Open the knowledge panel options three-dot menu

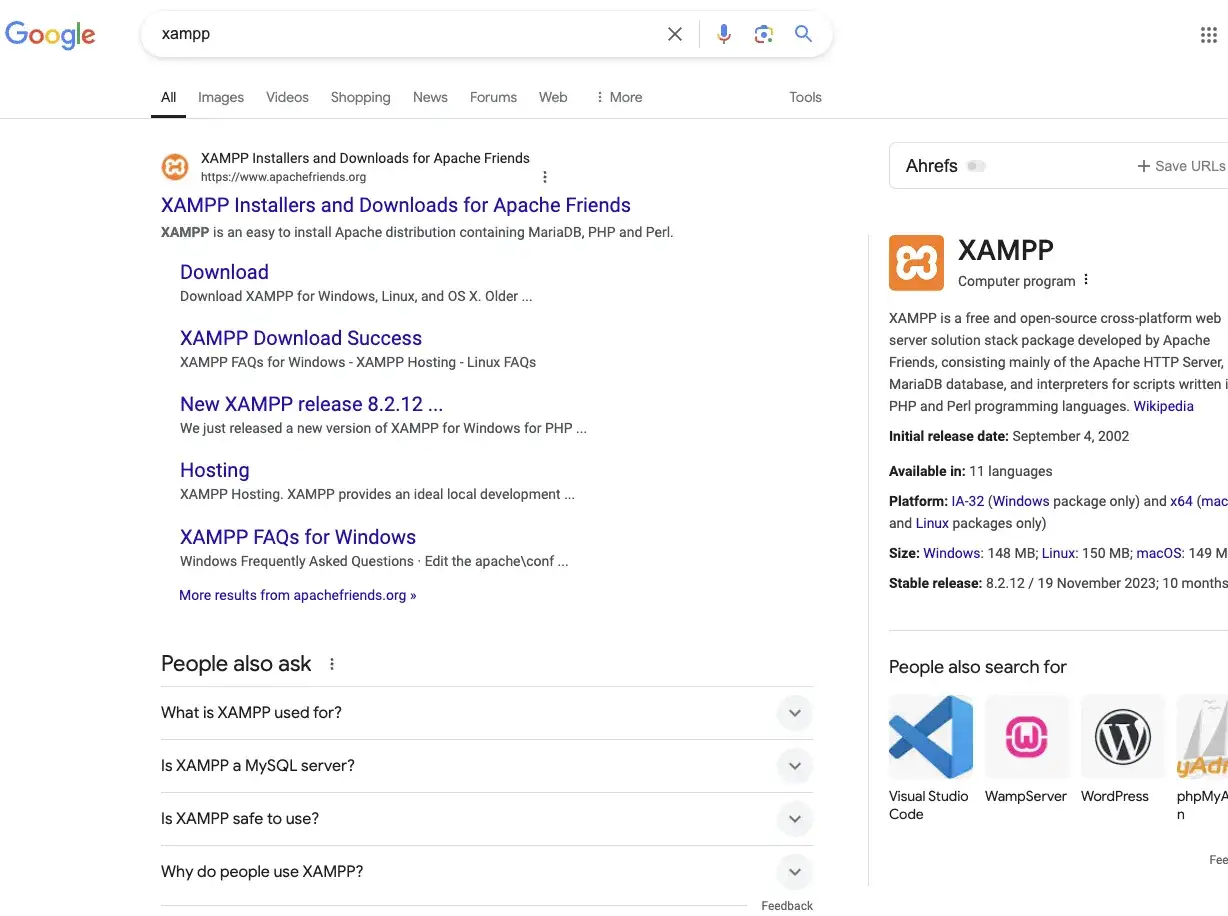[1086, 280]
